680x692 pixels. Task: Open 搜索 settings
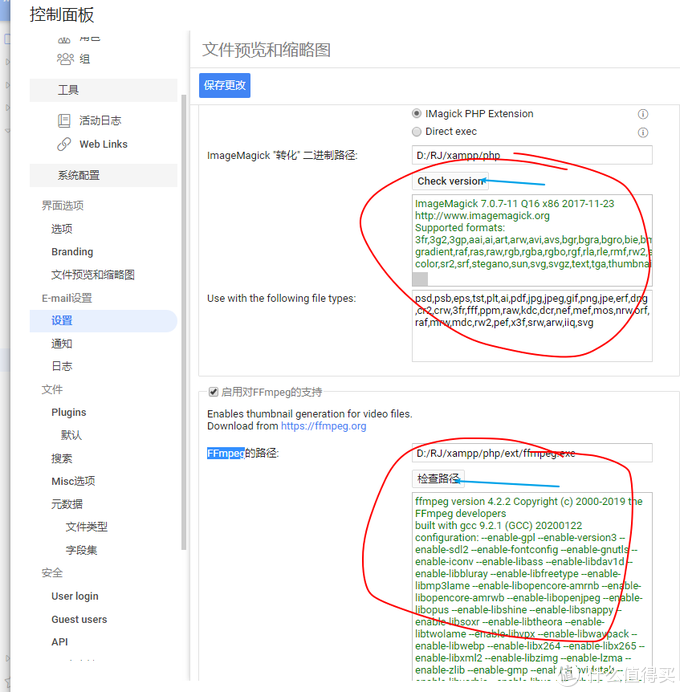coord(62,458)
